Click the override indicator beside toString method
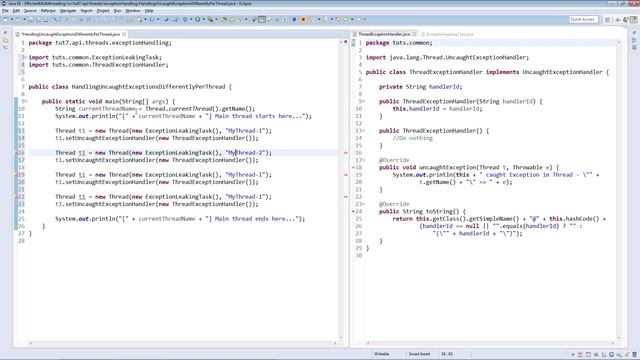The width and height of the screenshot is (640, 360). (x=354, y=211)
